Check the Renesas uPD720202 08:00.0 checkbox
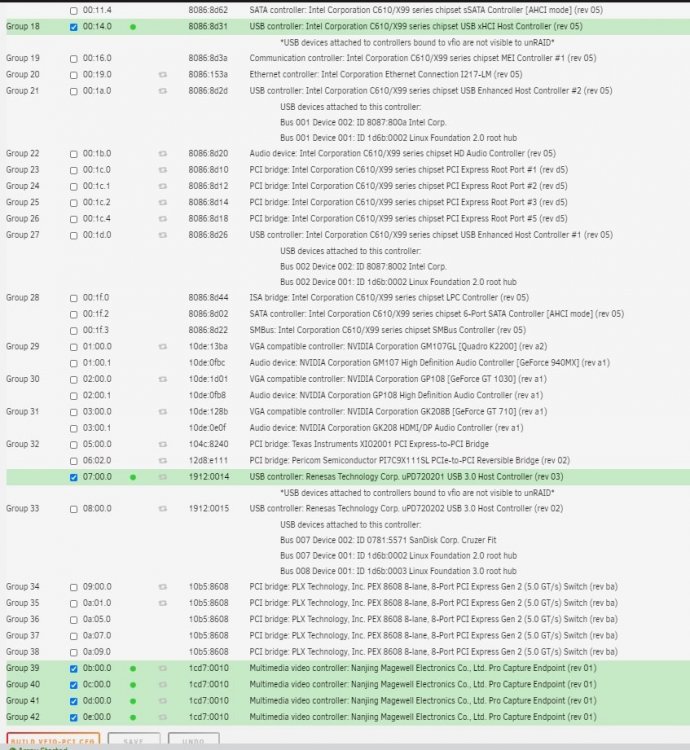690x750 pixels. tap(74, 509)
